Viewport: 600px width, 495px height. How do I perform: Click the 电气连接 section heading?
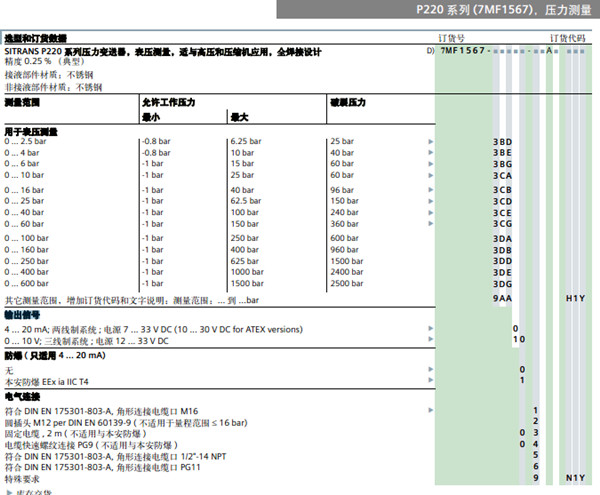[22, 396]
